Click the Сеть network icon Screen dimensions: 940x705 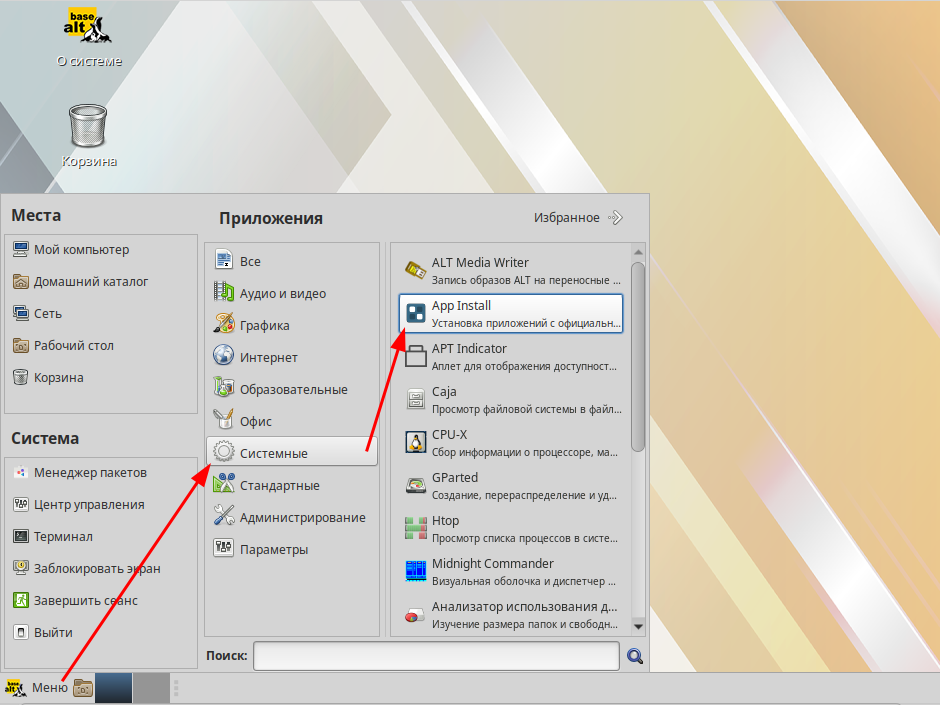click(21, 313)
